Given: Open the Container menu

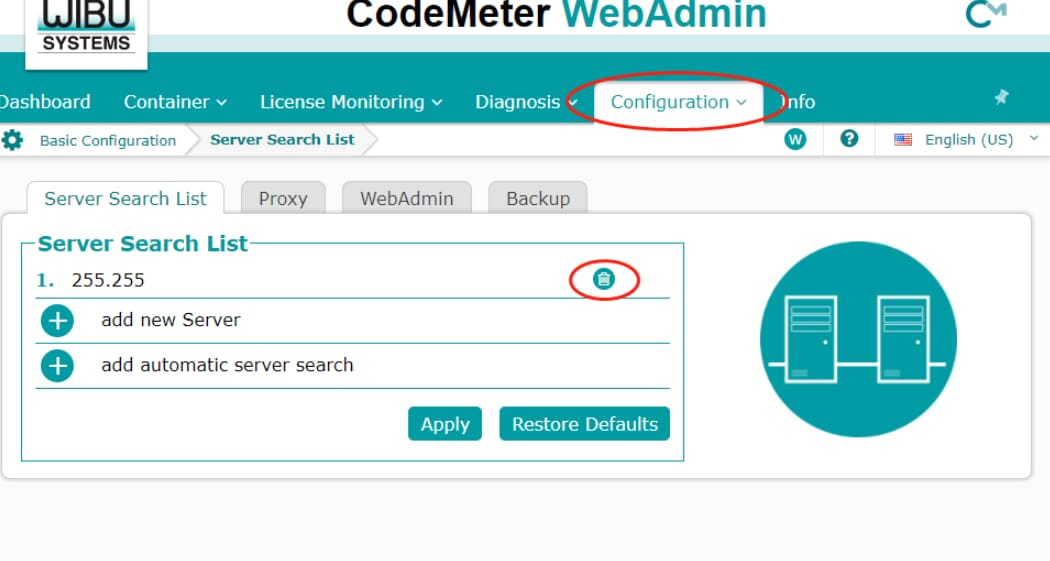Looking at the screenshot, I should [175, 102].
